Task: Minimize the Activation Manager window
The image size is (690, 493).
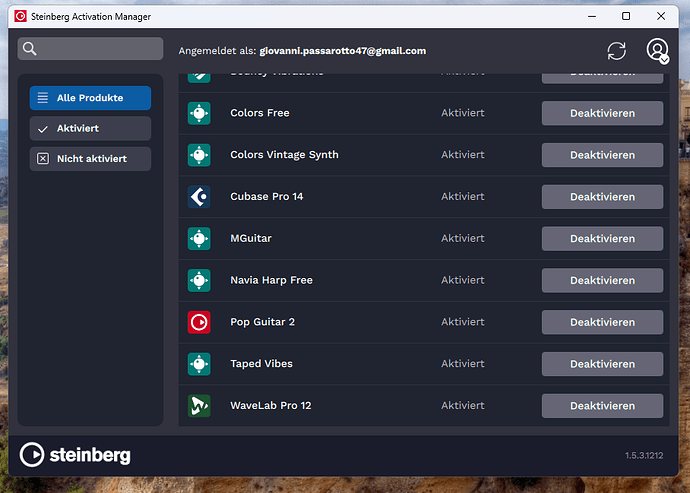Action: tap(592, 16)
